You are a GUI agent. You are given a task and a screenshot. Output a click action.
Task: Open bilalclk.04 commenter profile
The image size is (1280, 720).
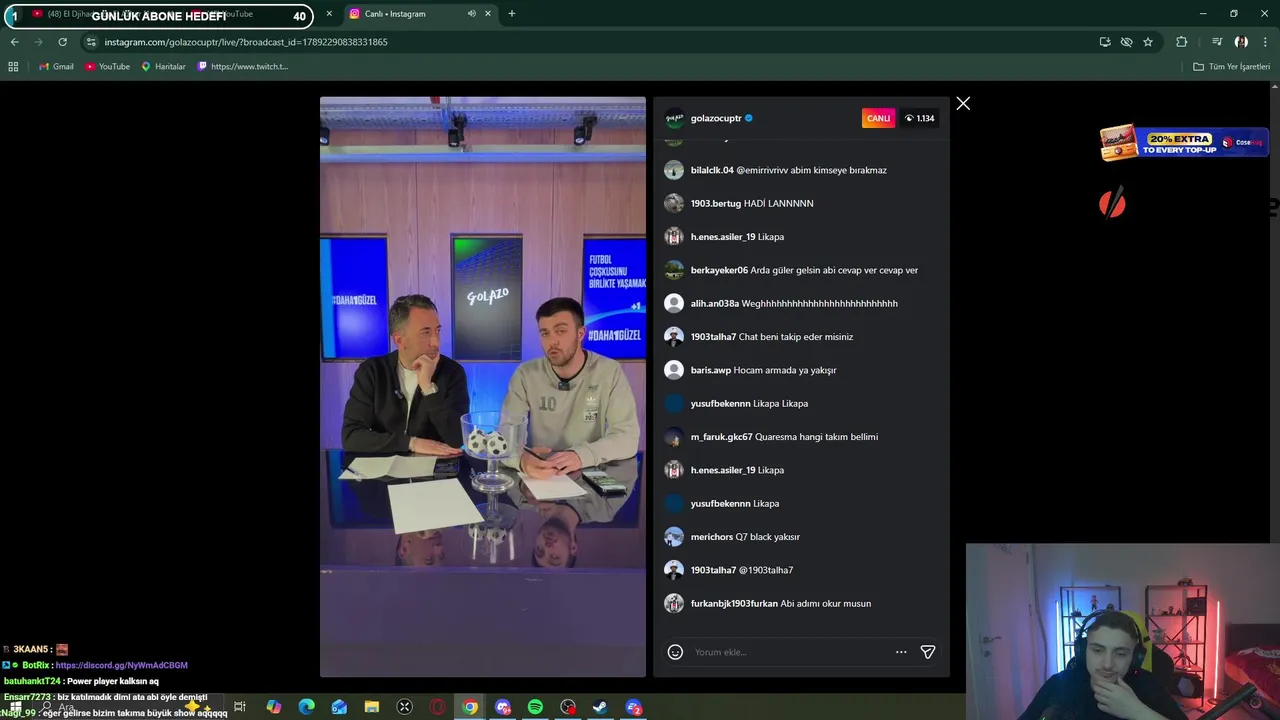tap(712, 170)
